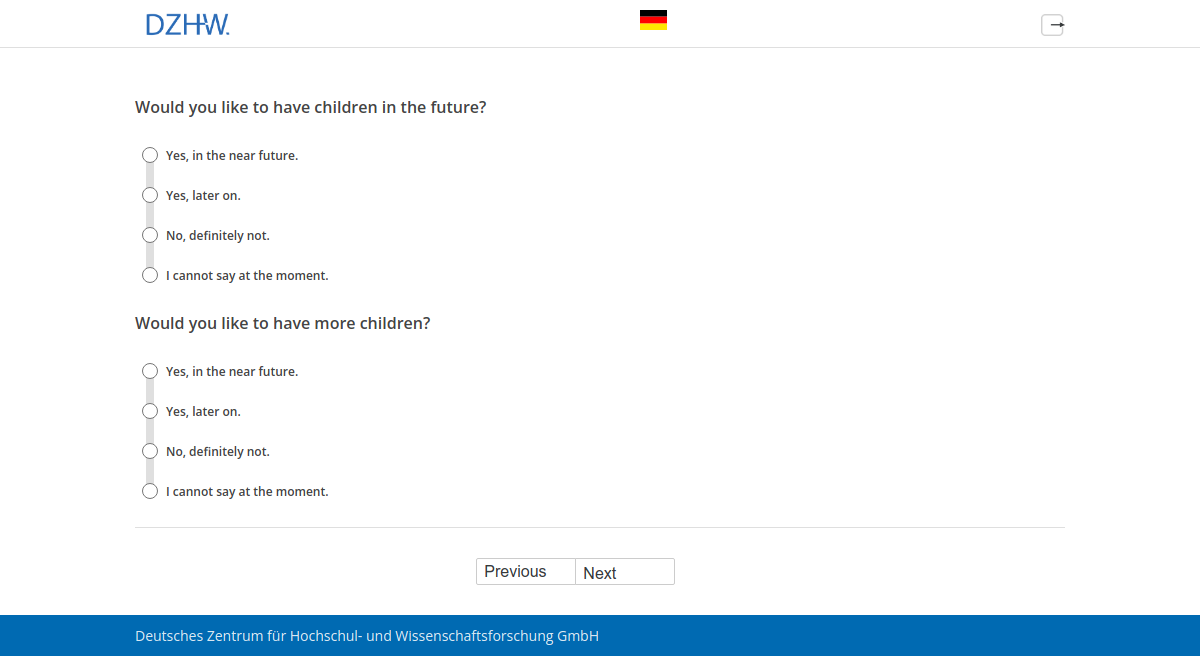
Task: Switch language using the flag symbol
Action: [x=654, y=18]
